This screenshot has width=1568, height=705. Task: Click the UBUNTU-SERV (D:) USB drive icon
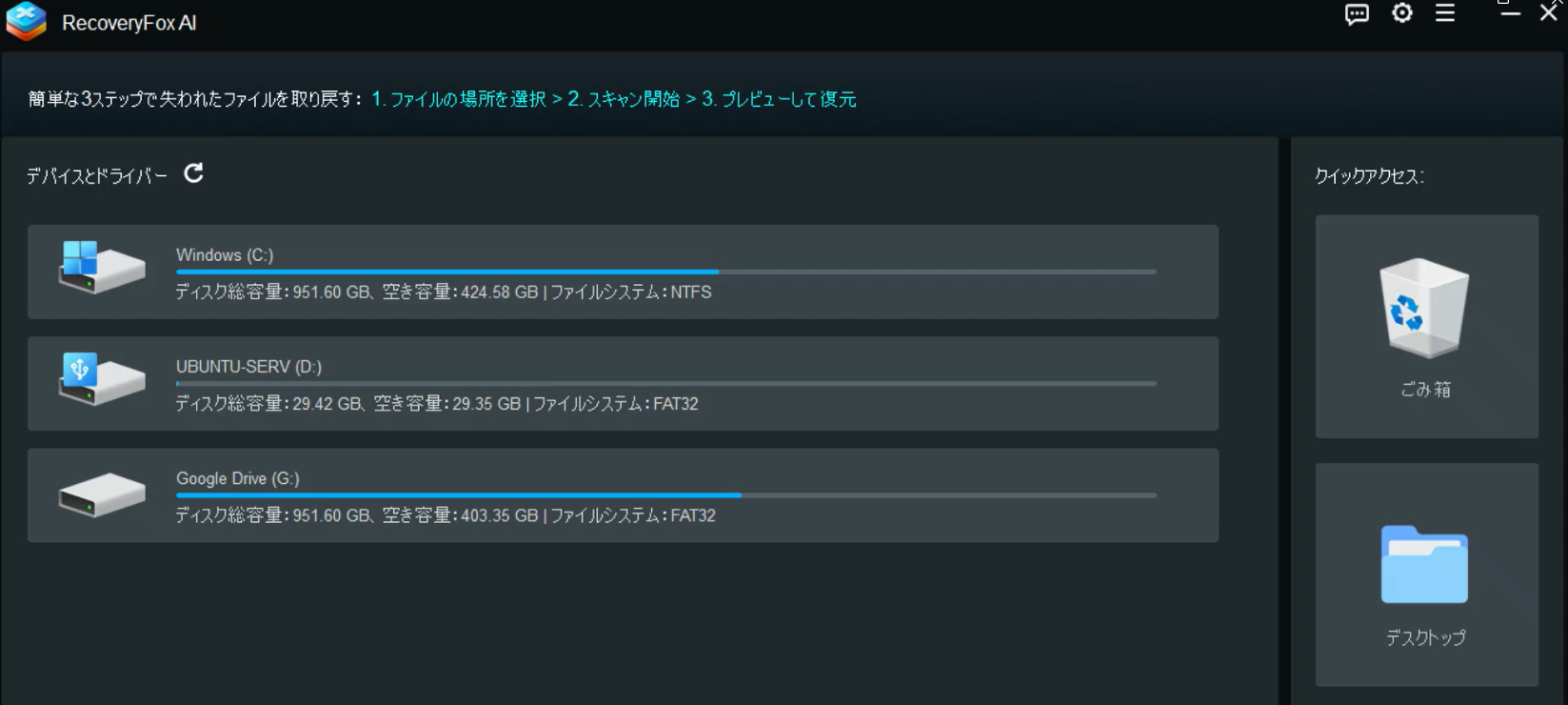(101, 379)
